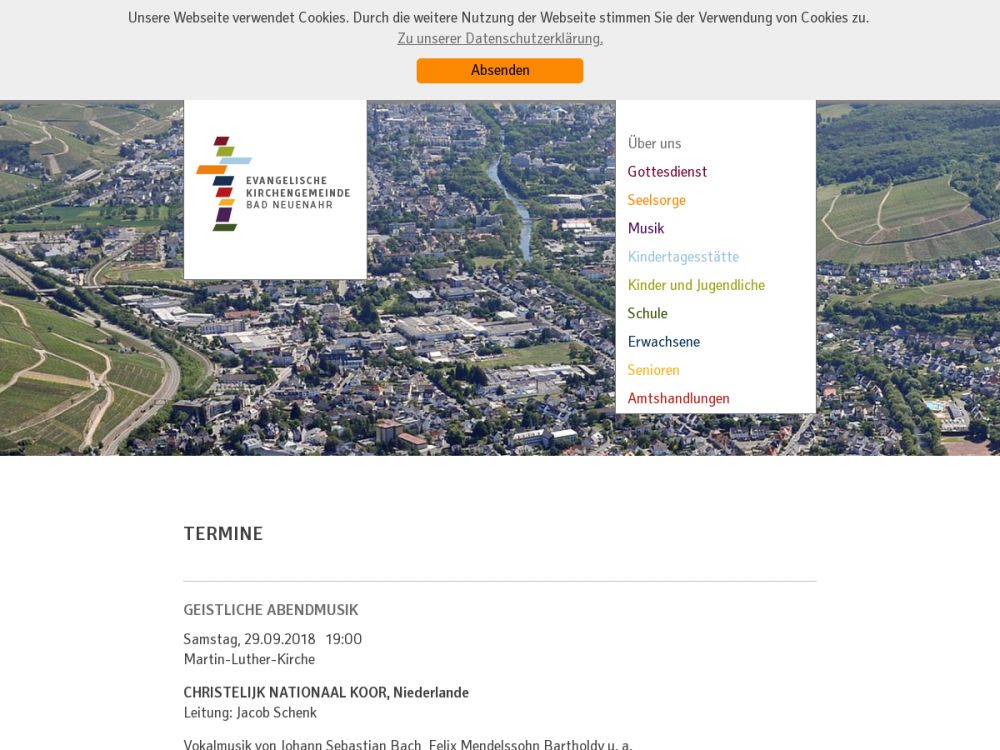Click the Senioren menu link
The height and width of the screenshot is (750, 1000).
tap(653, 370)
